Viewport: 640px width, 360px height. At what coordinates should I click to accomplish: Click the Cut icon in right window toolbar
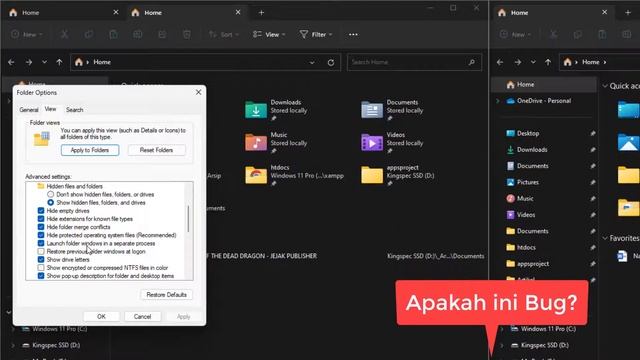pos(553,34)
